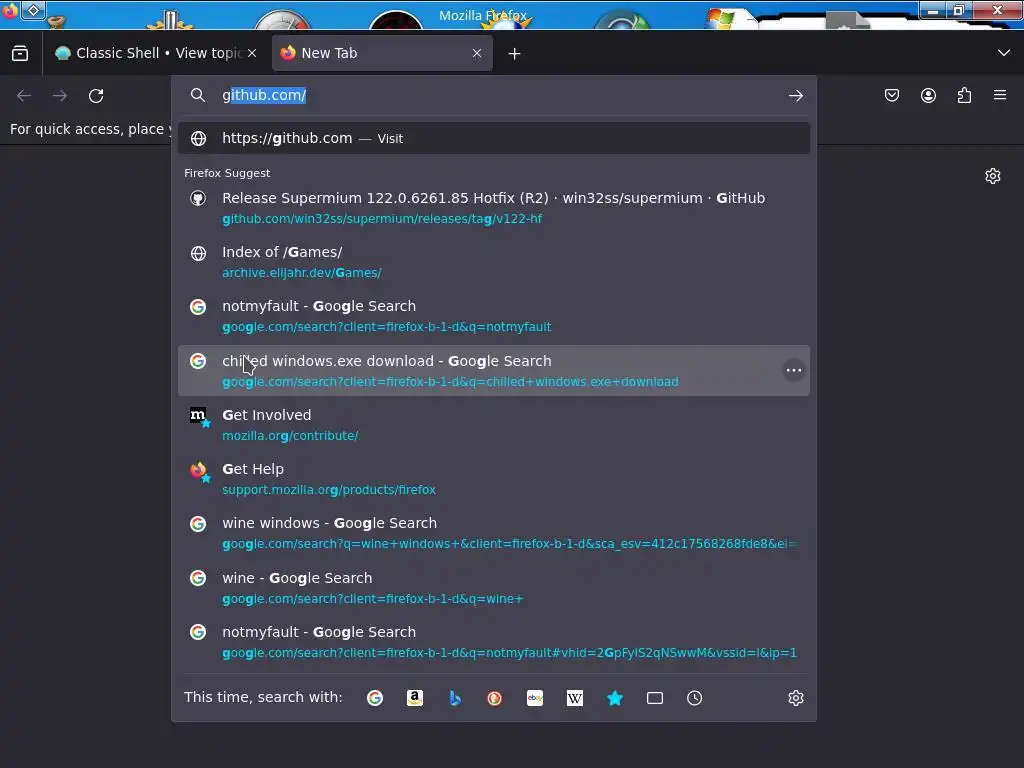Click Google icon on wine windows row

click(198, 524)
